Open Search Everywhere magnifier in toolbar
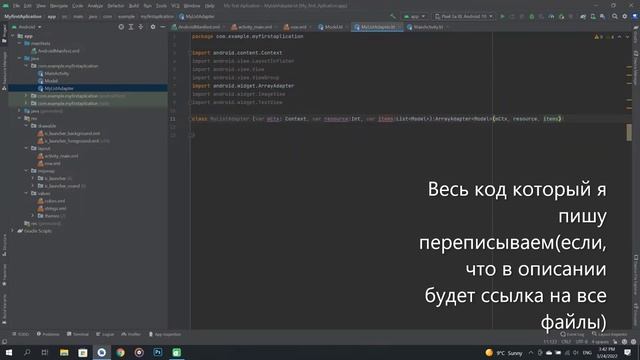 [x=615, y=16]
